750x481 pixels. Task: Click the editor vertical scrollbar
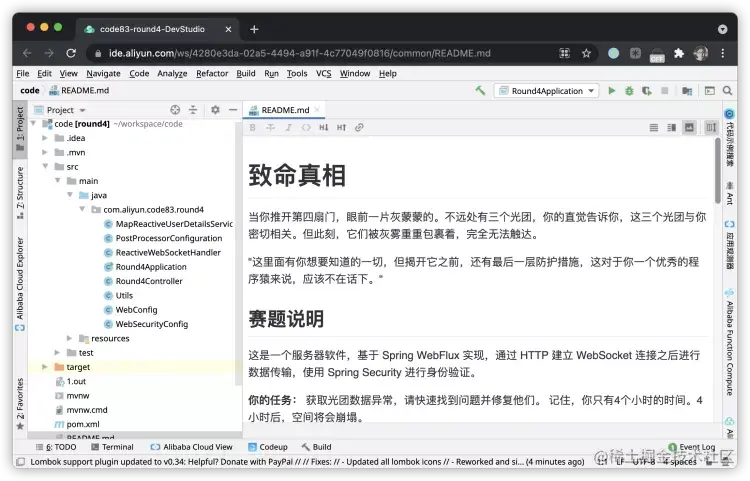717,171
